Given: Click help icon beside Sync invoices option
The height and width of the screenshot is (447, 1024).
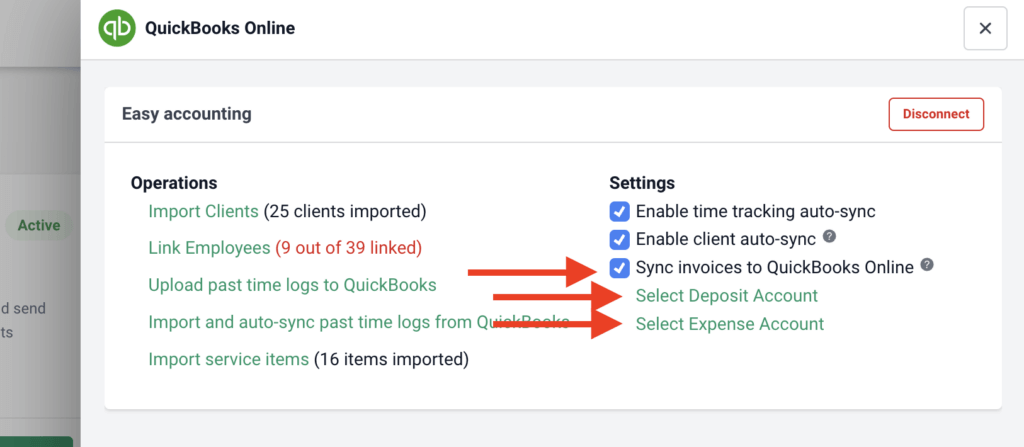Looking at the screenshot, I should (927, 266).
